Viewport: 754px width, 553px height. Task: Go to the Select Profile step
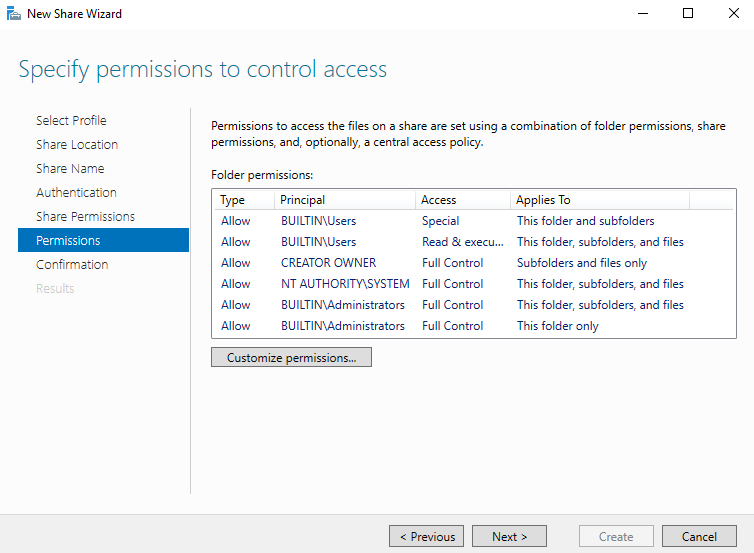[x=71, y=120]
